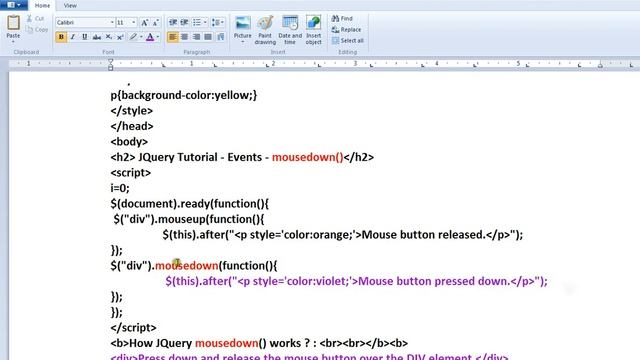Screen dimensions: 640x360
Task: Justify the paragraph text
Action: click(208, 37)
